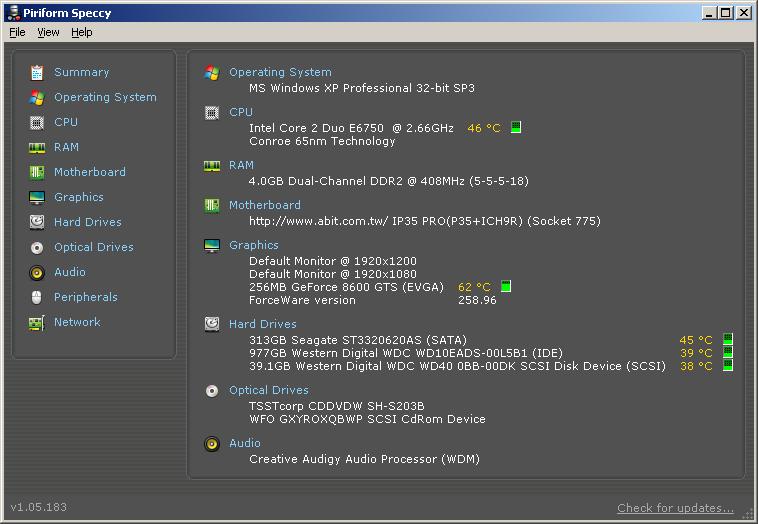The width and height of the screenshot is (758, 524).
Task: Open Optical Drives section from sidebar
Action: coord(94,247)
